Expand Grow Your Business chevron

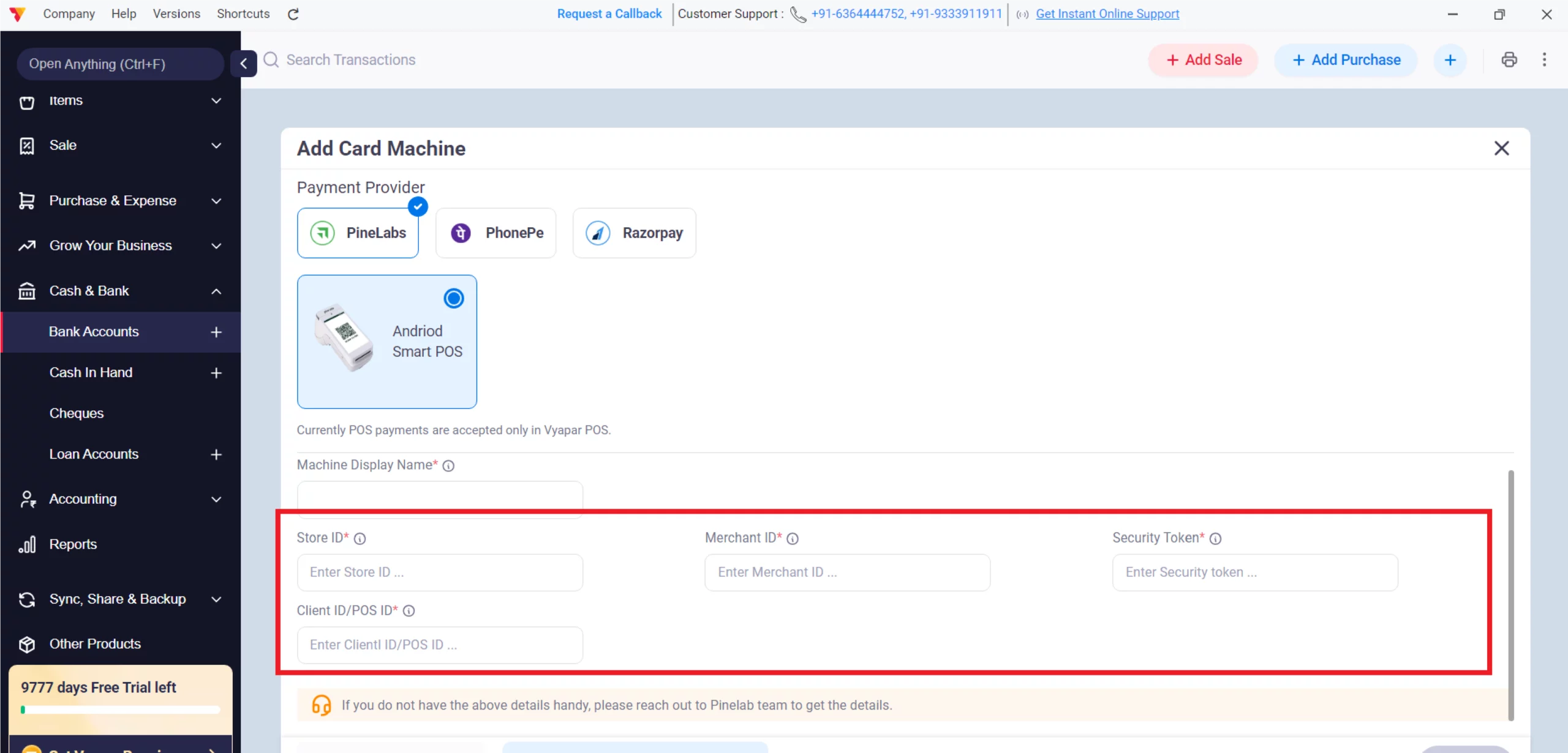(216, 246)
